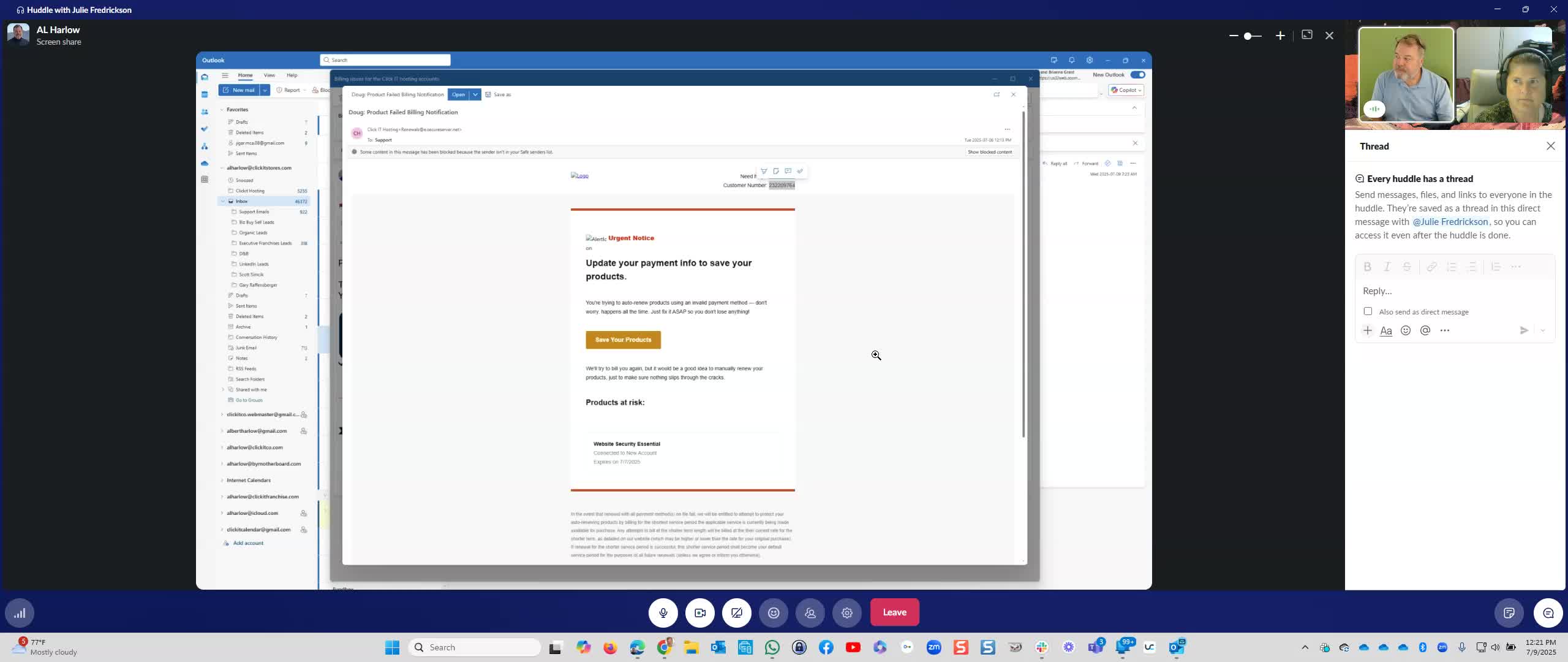Open Zoom from the taskbar
The height and width of the screenshot is (662, 1568).
(934, 647)
